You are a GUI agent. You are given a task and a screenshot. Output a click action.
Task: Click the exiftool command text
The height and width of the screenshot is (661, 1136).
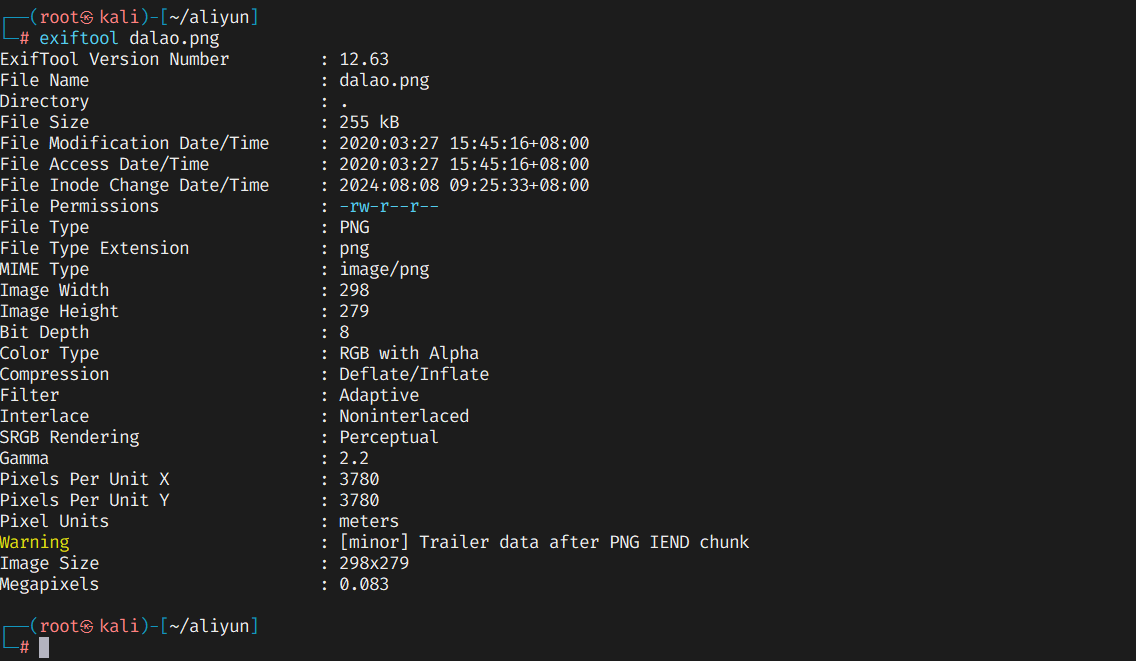click(x=78, y=38)
